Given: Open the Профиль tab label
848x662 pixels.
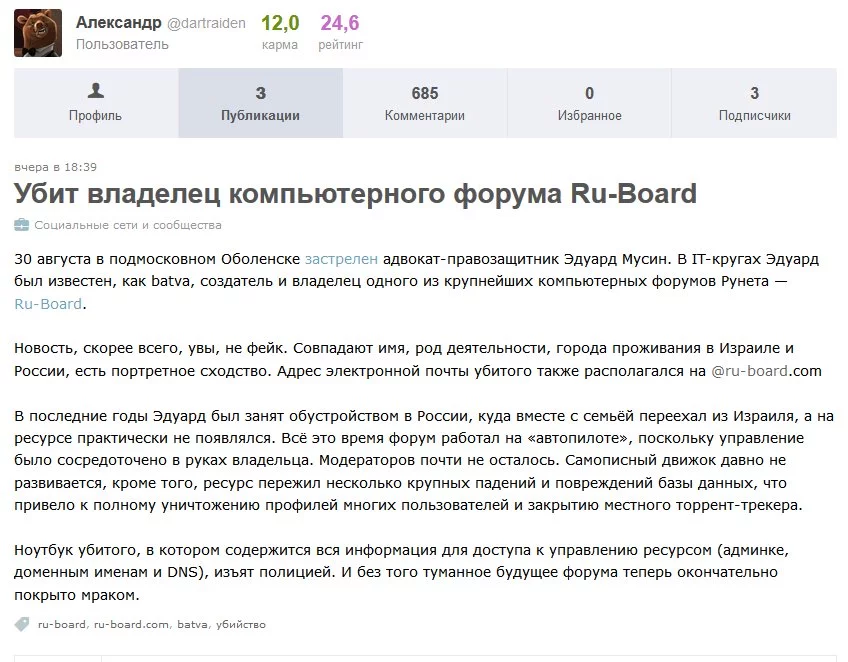Looking at the screenshot, I should (x=95, y=116).
